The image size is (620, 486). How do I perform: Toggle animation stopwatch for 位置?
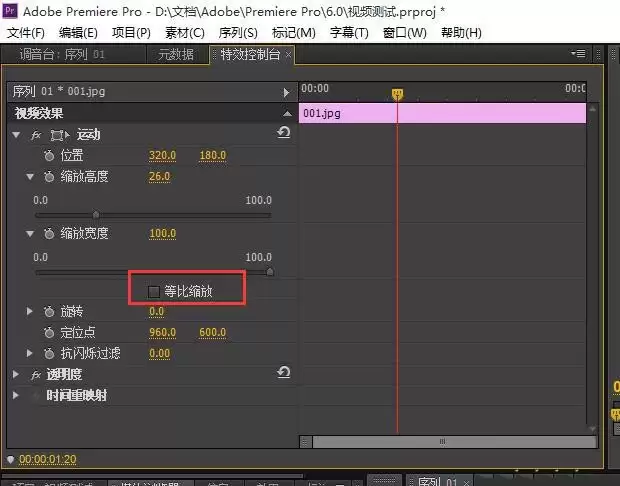pyautogui.click(x=49, y=155)
